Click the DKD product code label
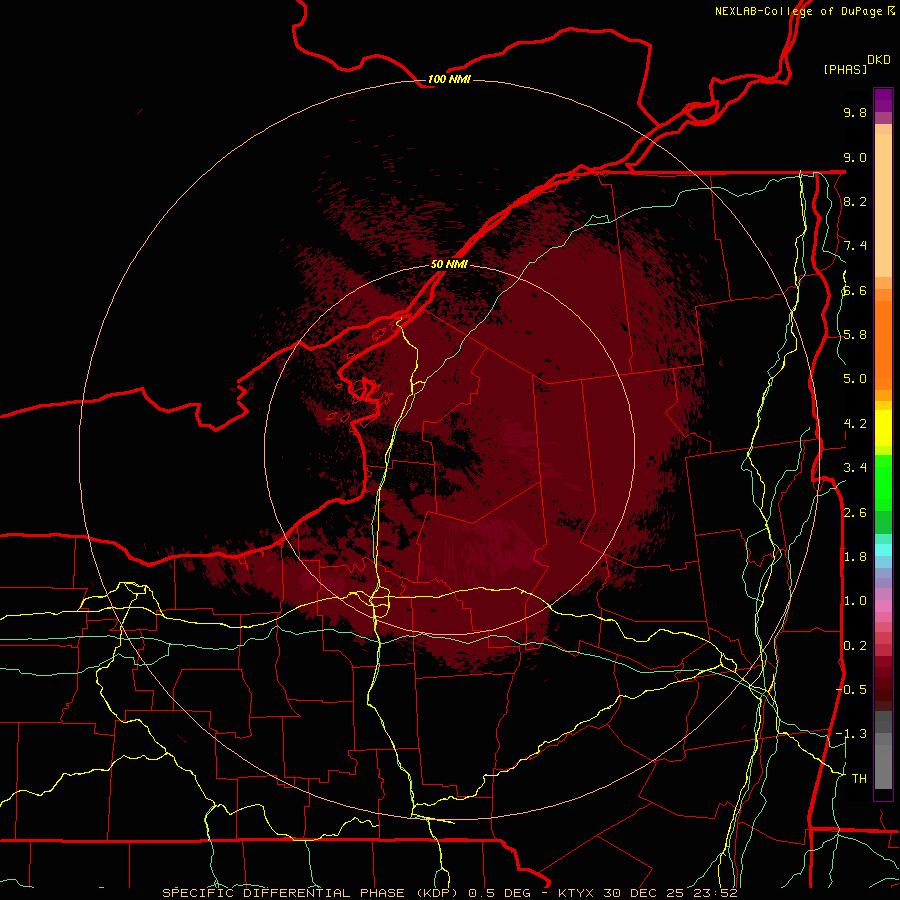 879,60
